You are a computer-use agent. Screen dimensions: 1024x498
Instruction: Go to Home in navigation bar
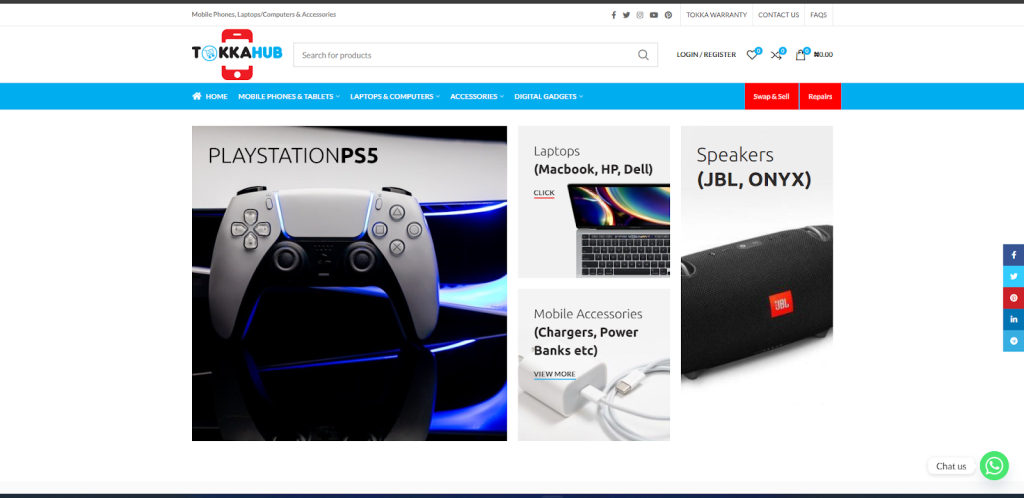pos(210,97)
